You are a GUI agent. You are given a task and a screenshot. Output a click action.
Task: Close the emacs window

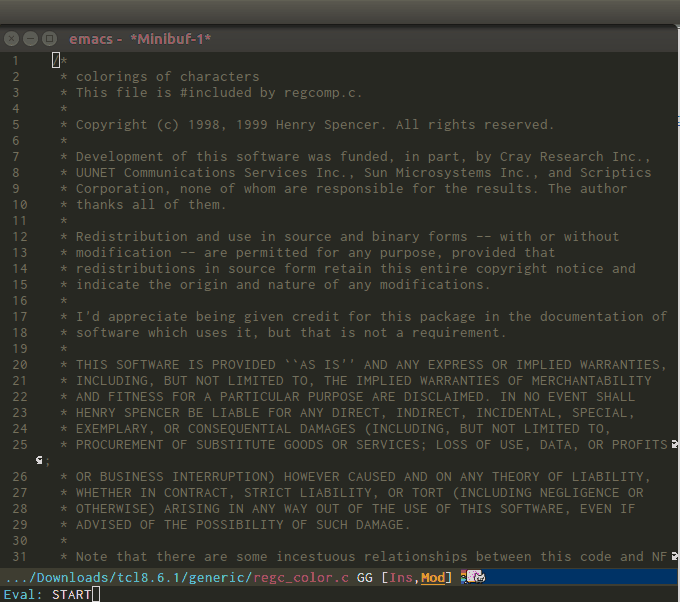click(x=12, y=39)
